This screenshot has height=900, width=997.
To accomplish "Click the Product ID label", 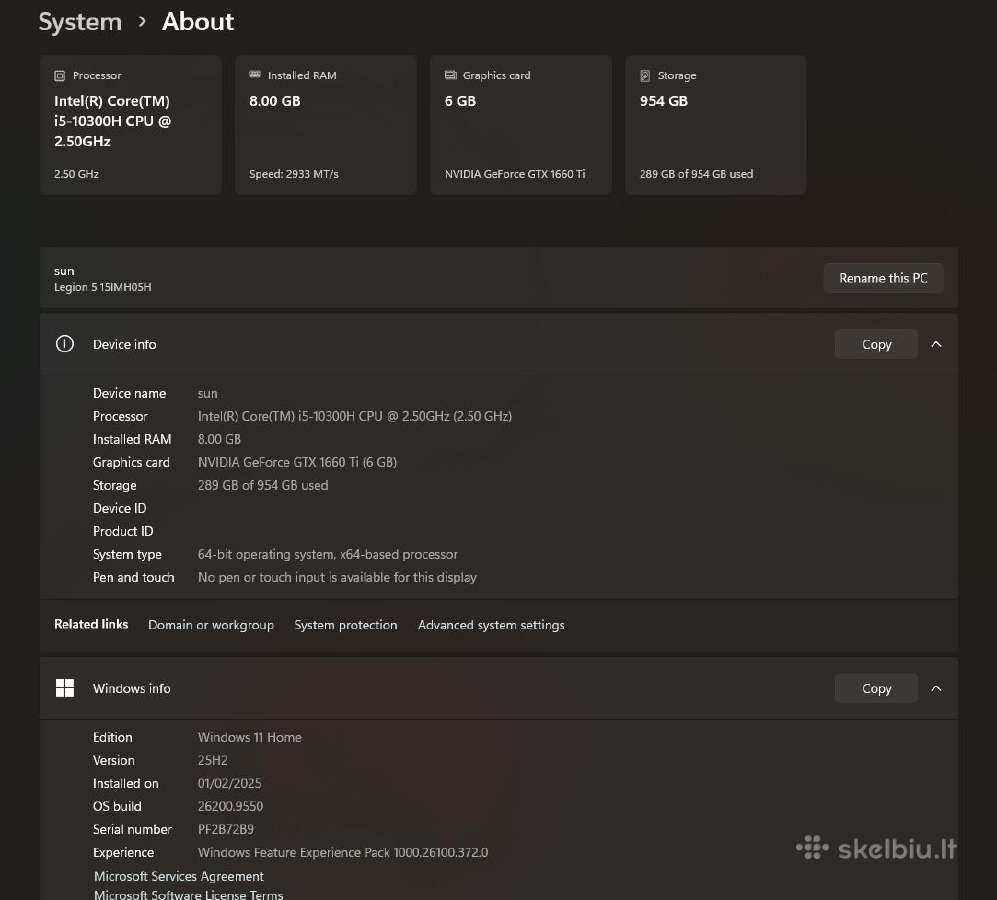I will [123, 531].
